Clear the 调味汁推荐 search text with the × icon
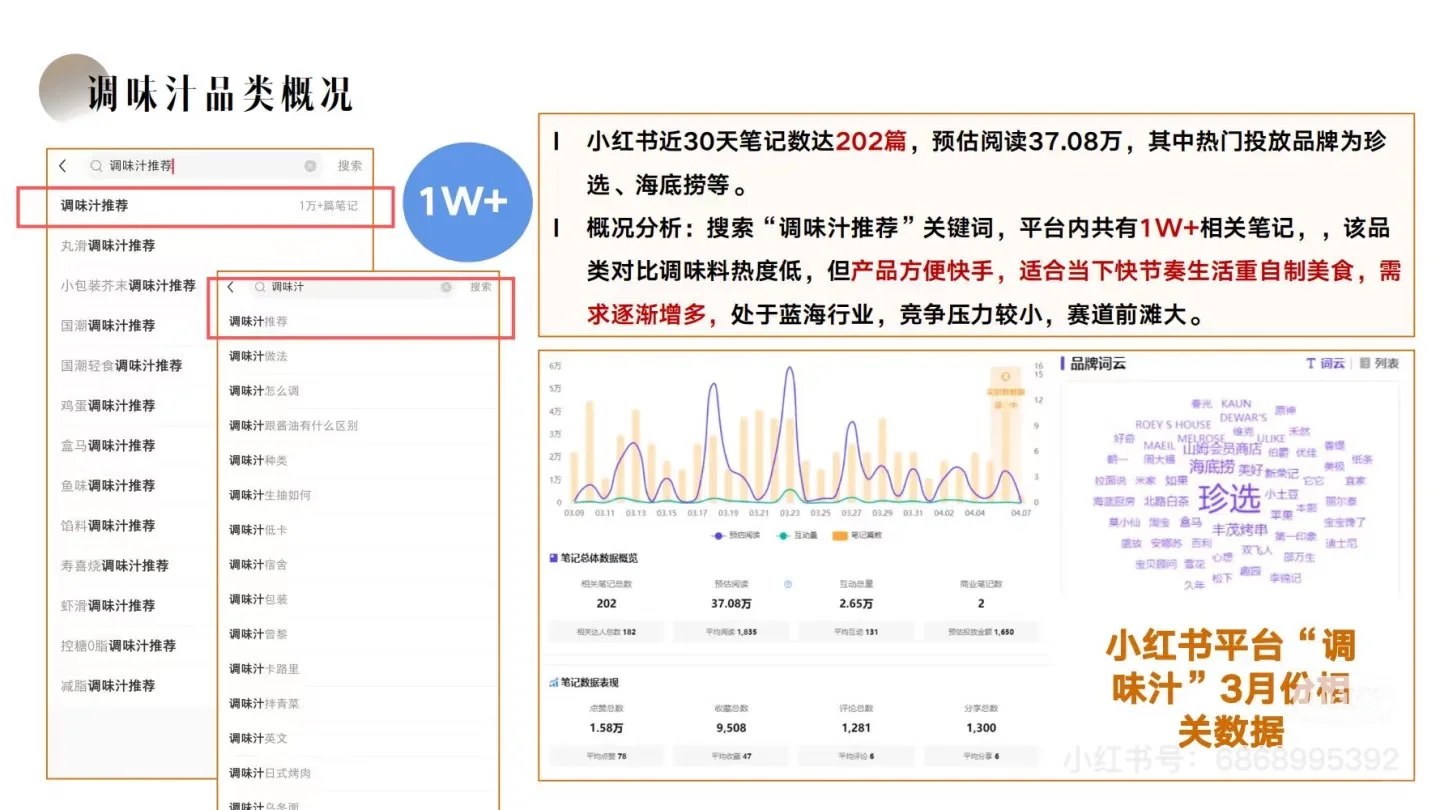 coord(310,165)
